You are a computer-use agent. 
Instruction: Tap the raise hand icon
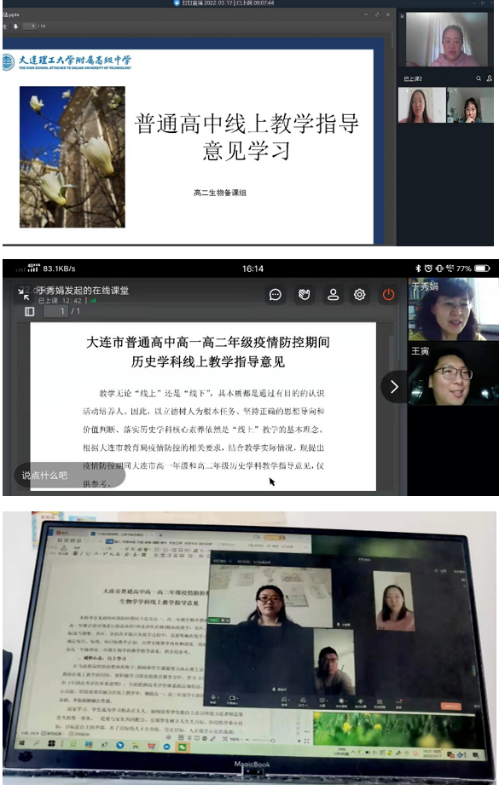click(x=304, y=295)
